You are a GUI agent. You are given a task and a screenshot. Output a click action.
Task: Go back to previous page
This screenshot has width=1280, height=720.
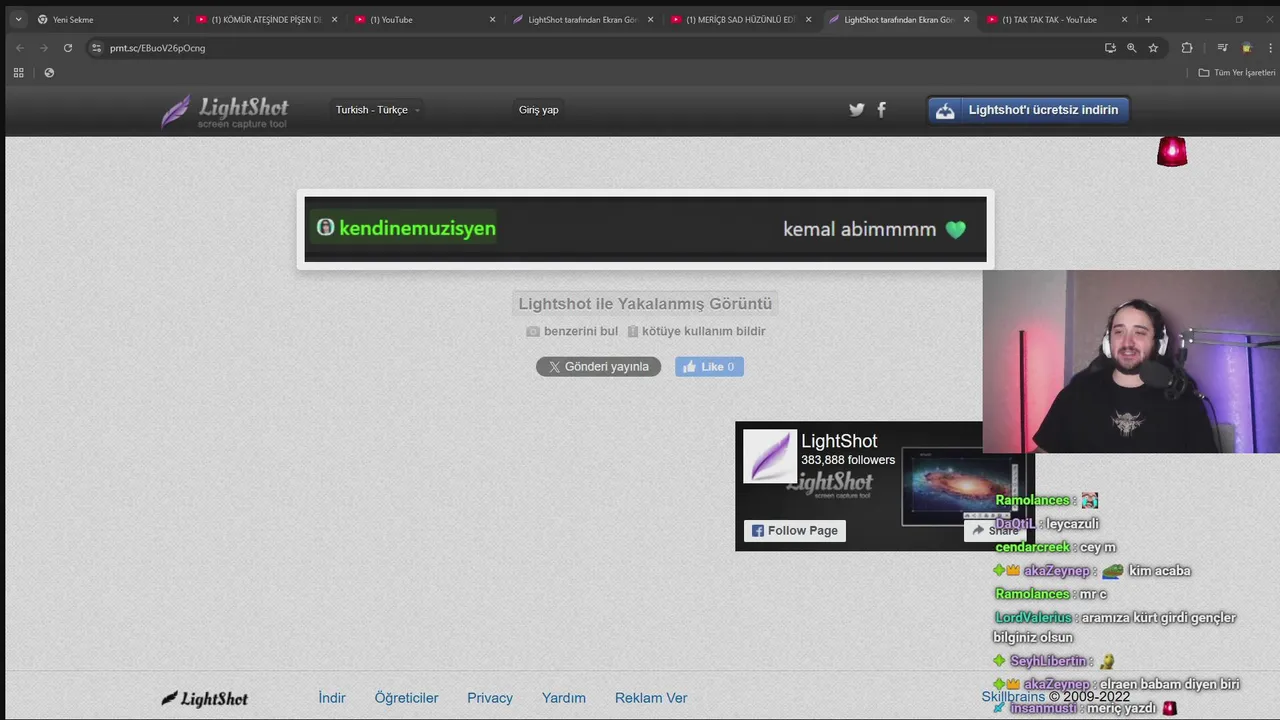click(20, 48)
